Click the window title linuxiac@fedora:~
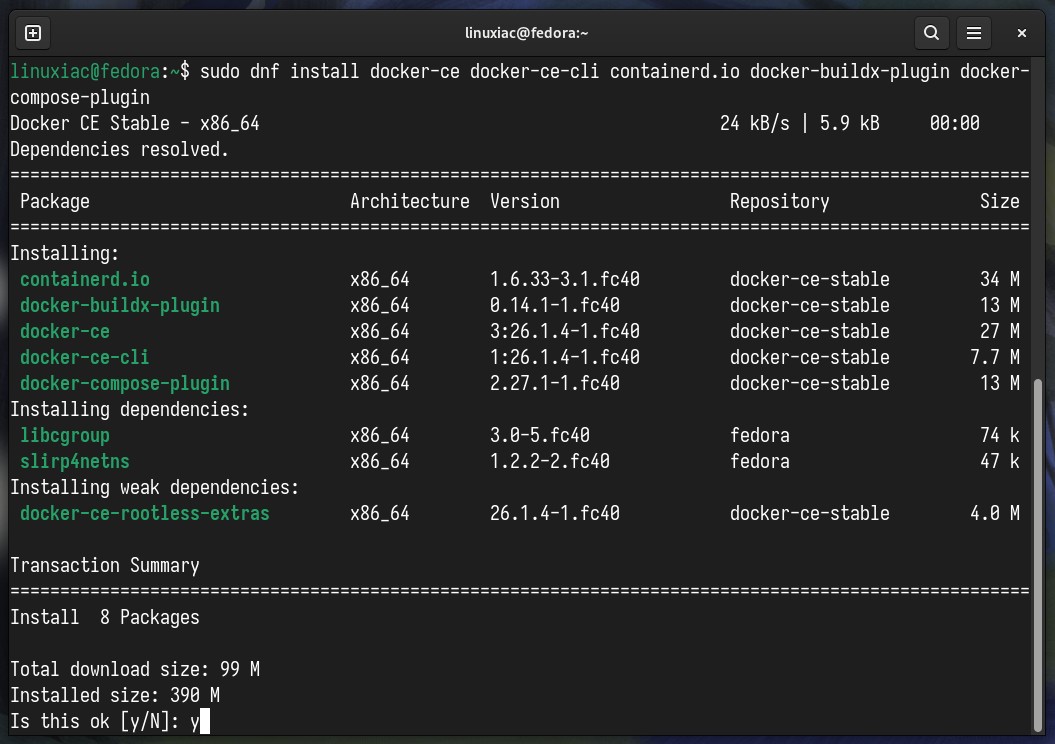The image size is (1055, 744). (x=527, y=33)
